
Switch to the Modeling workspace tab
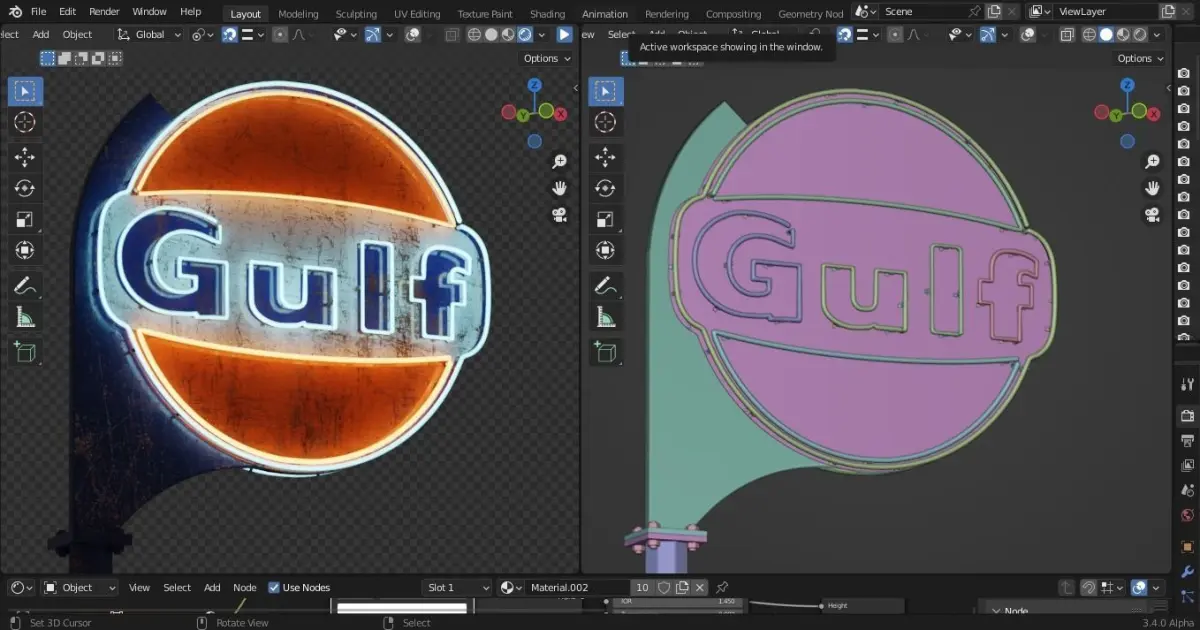tap(298, 14)
